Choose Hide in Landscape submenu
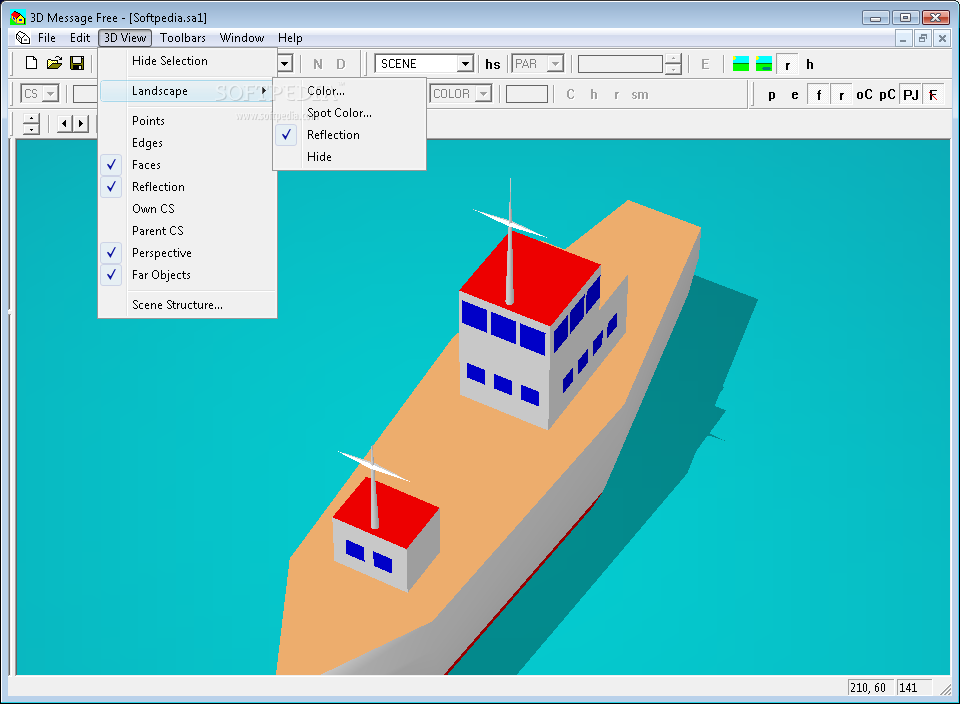The image size is (960, 704). click(349, 157)
